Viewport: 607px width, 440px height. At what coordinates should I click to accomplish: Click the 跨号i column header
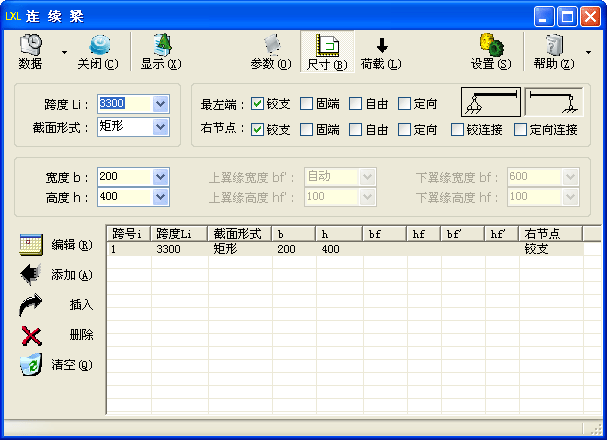pyautogui.click(x=129, y=234)
